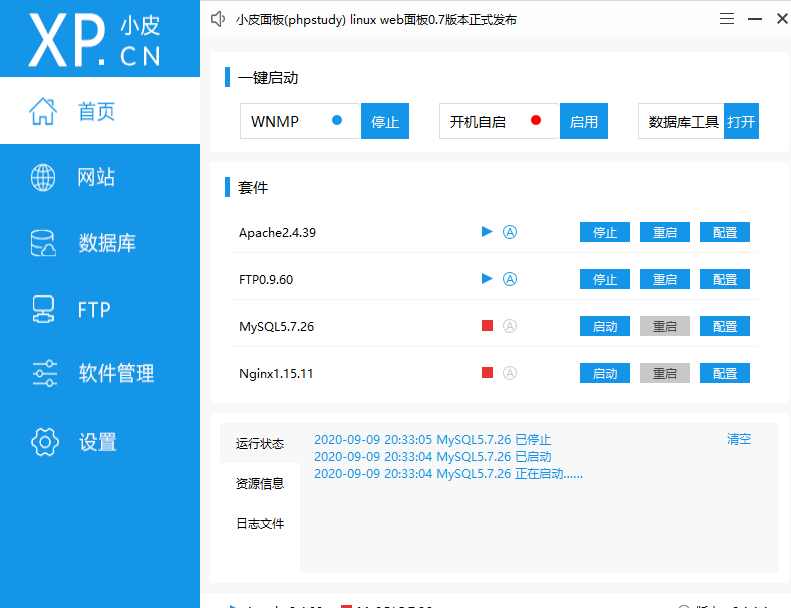Enable 开机自启 with the 启用 button
The height and width of the screenshot is (608, 791).
(584, 121)
